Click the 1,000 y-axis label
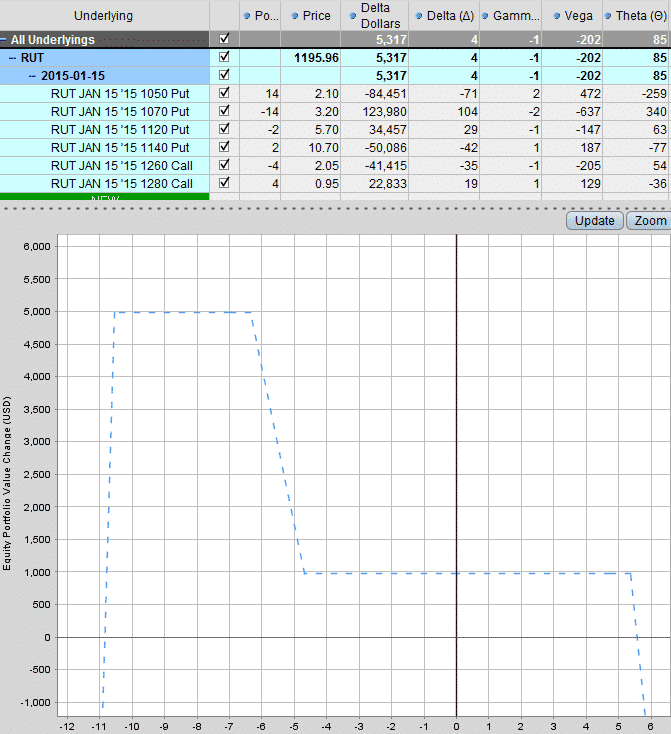Viewport: 671px width, 734px height. point(37,572)
